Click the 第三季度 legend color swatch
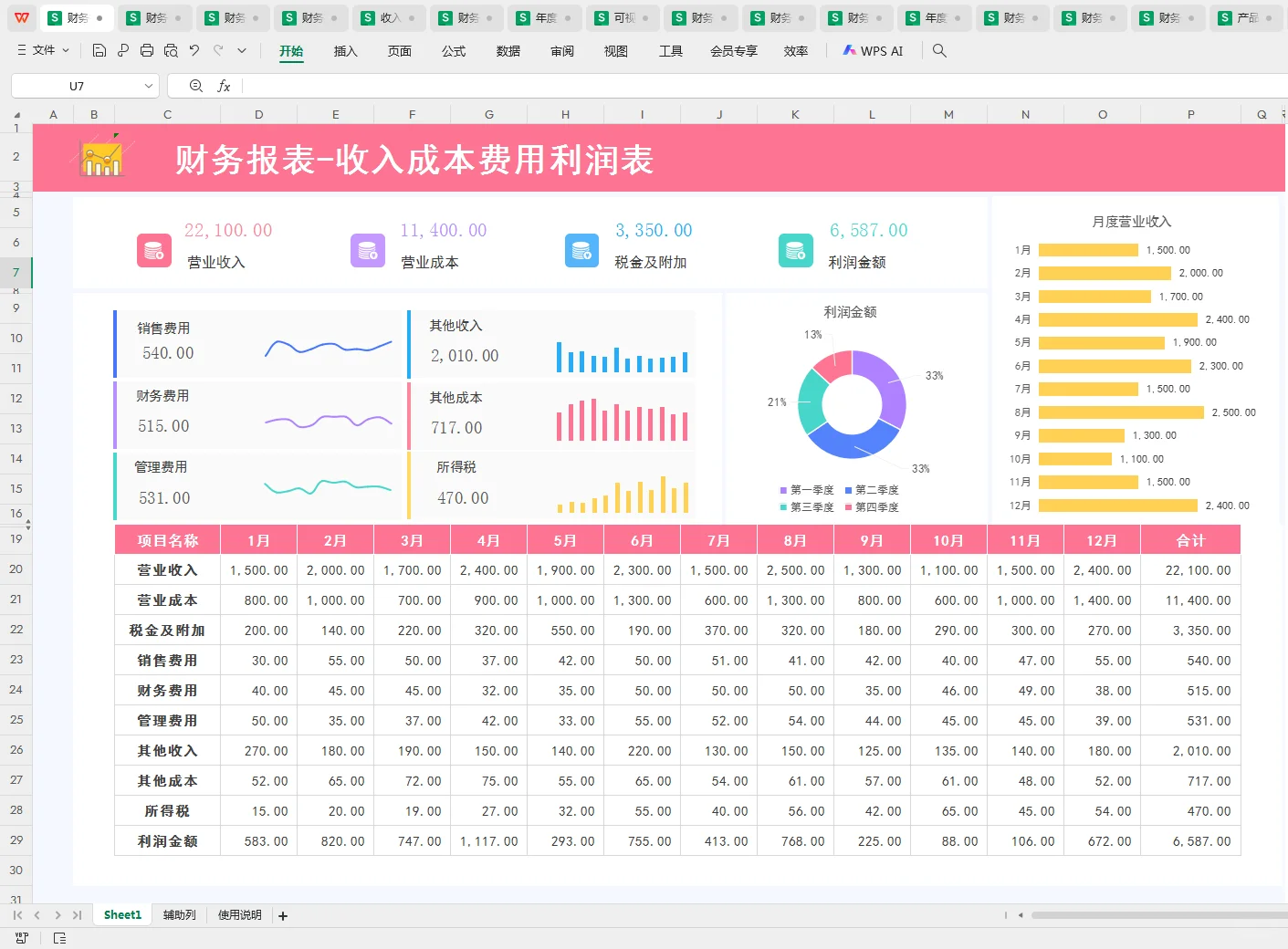Viewport: 1288px width, 949px height. [x=783, y=507]
